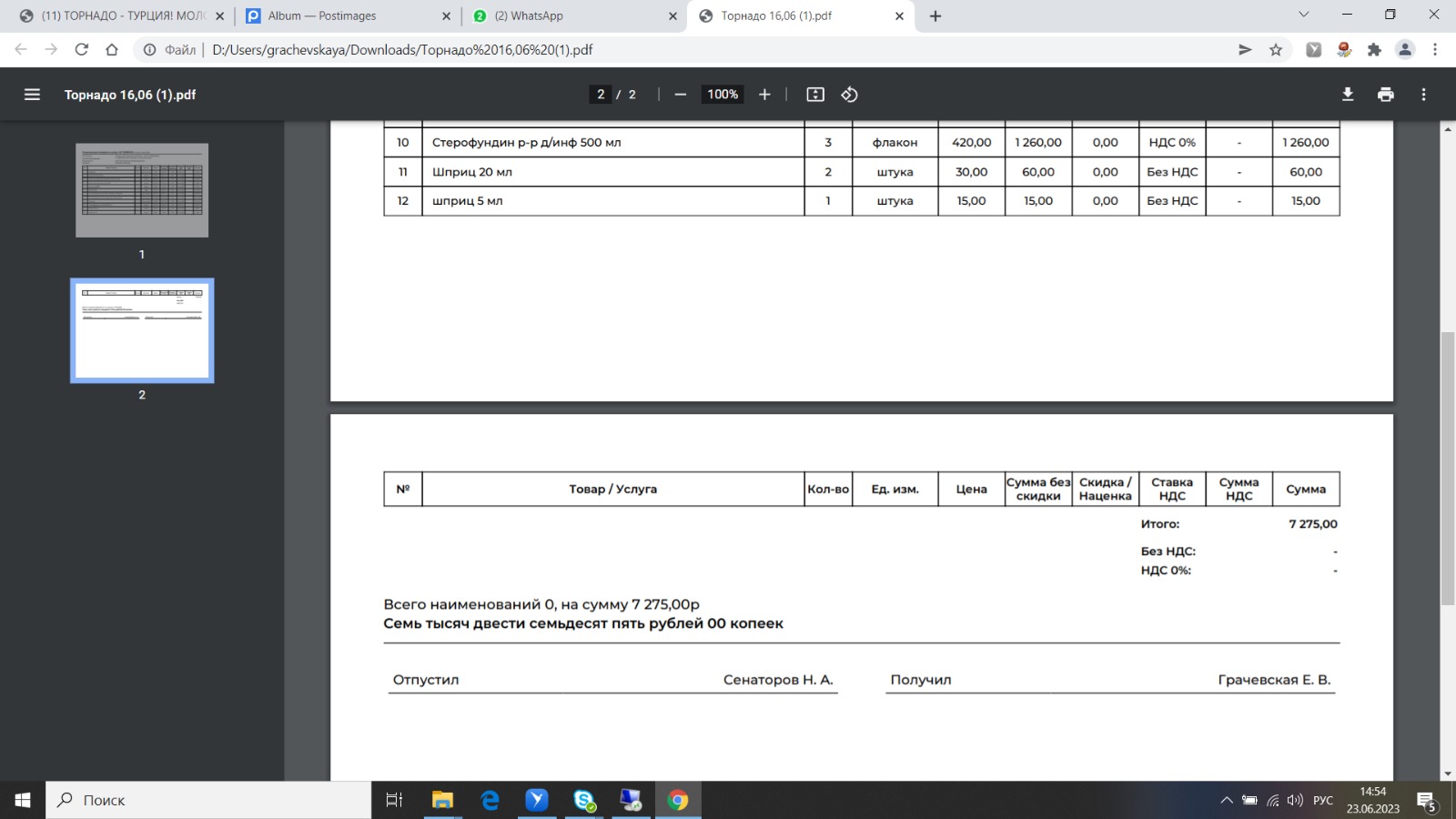Show hidden system tray icons
Viewport: 1456px width, 819px height.
pyautogui.click(x=1227, y=800)
